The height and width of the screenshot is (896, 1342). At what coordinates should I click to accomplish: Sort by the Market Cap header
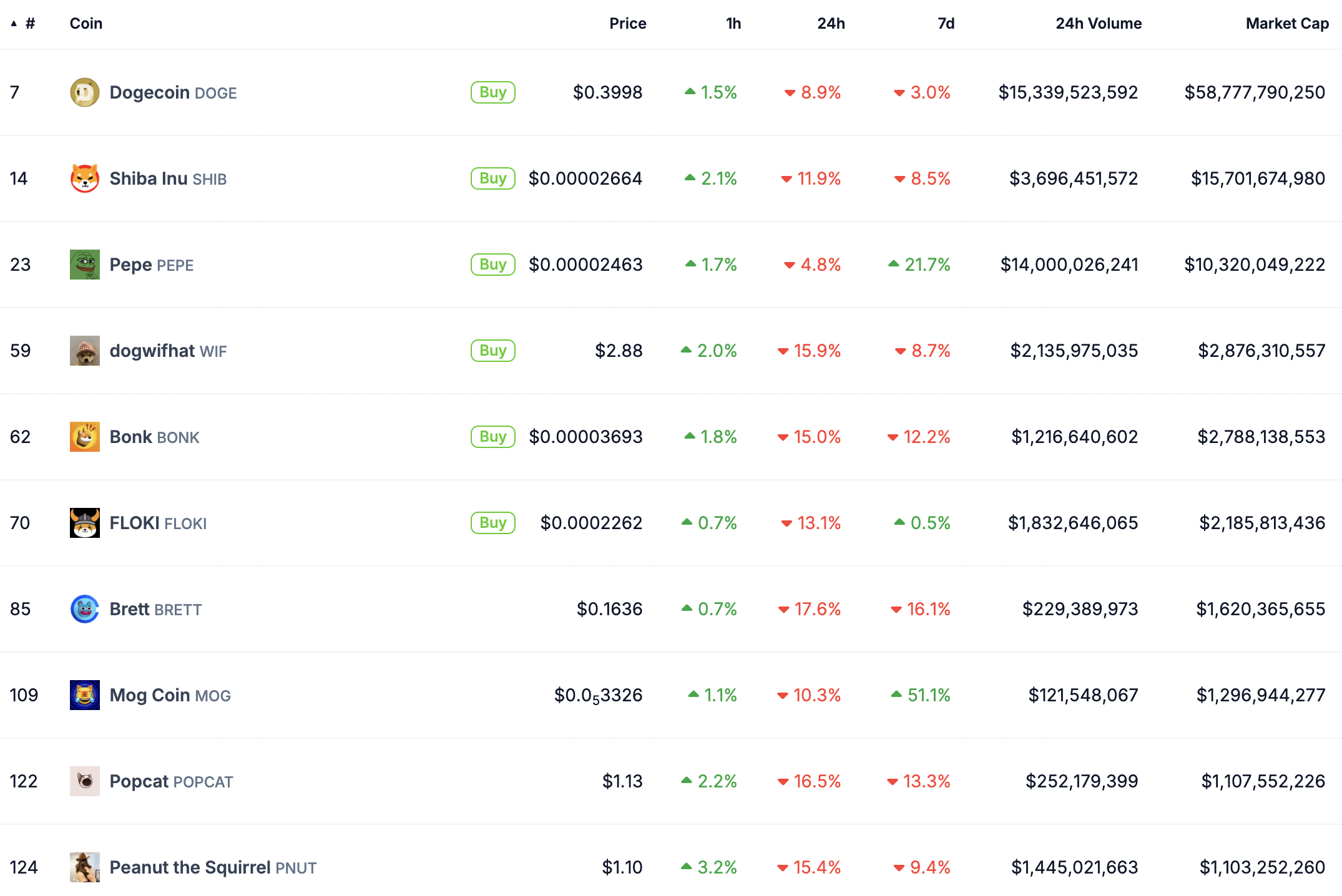[1286, 24]
